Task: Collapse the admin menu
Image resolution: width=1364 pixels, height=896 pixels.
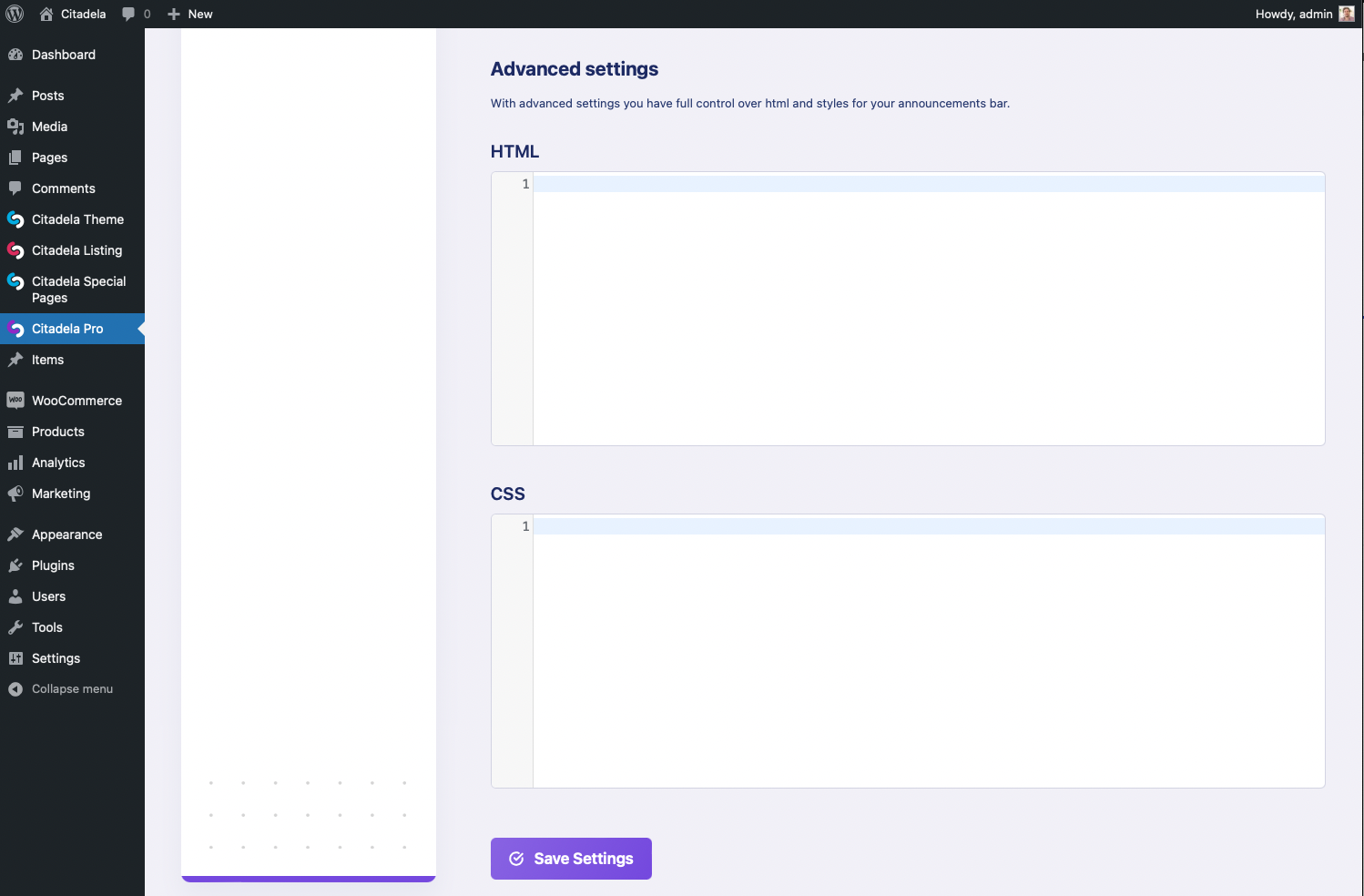Action: 72,689
